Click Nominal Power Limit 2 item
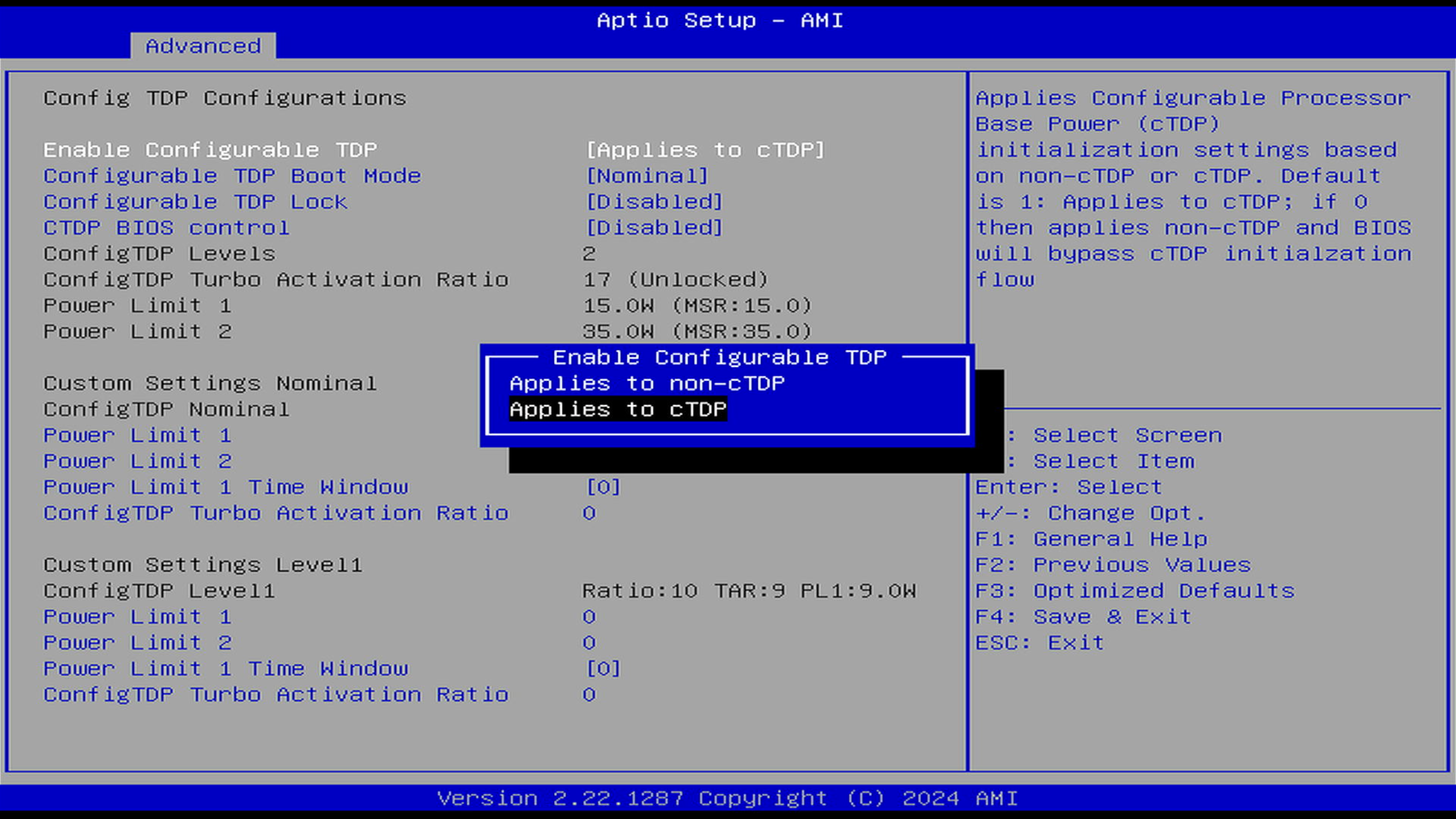Screen dimensions: 1456x819 (x=137, y=461)
